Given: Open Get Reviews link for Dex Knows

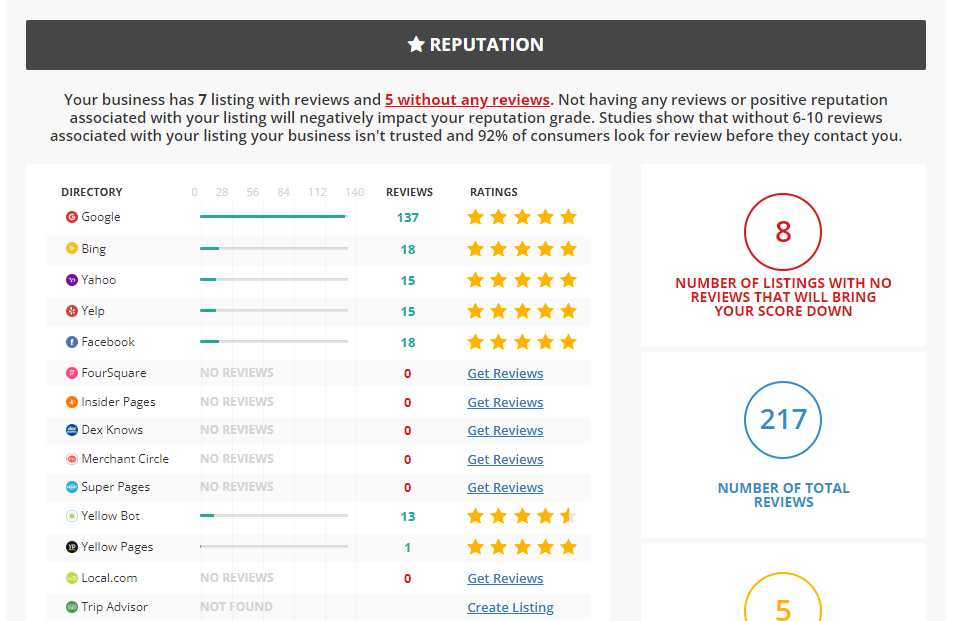Looking at the screenshot, I should click(x=505, y=431).
